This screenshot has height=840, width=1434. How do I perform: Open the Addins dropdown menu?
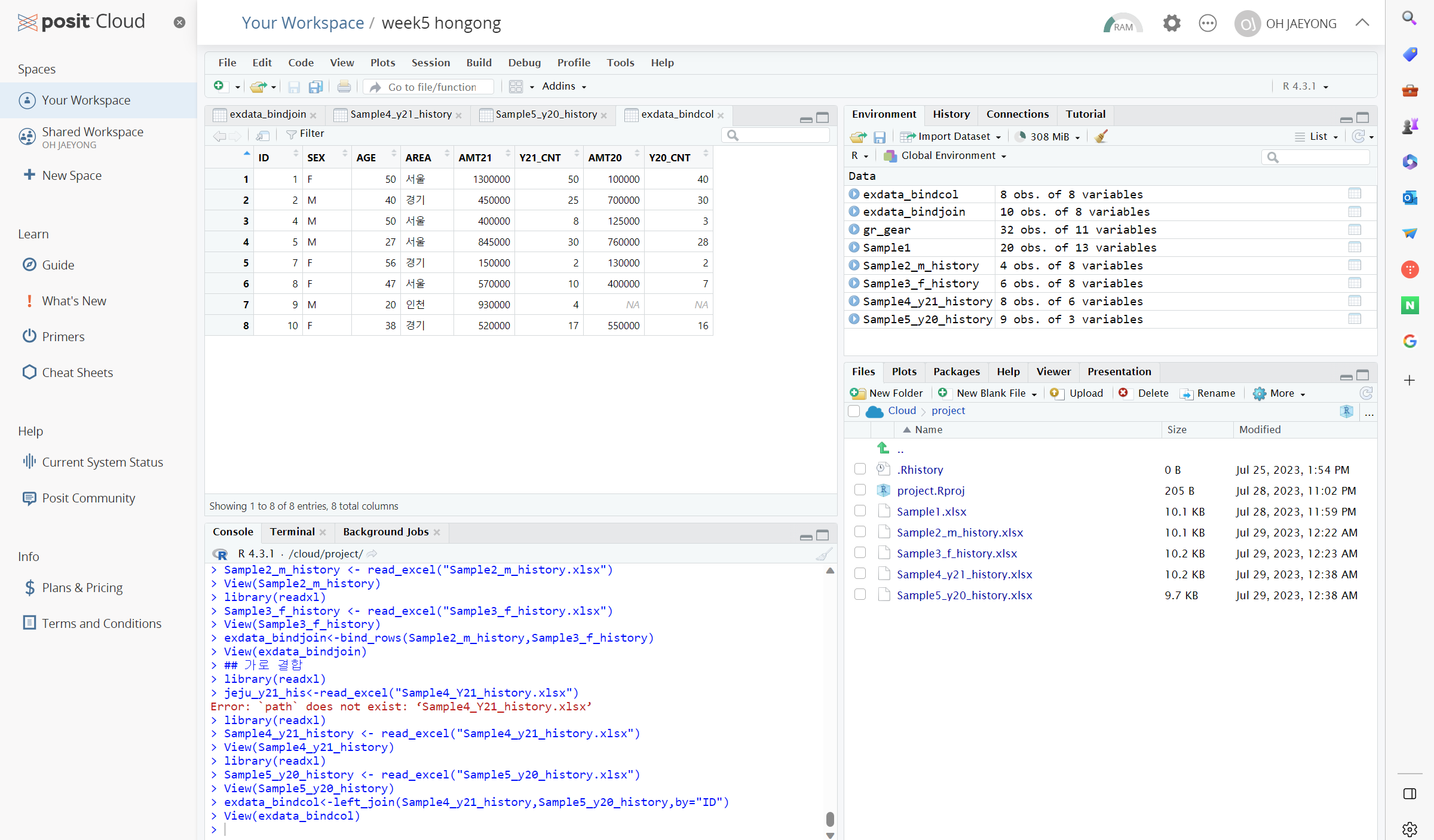click(563, 87)
